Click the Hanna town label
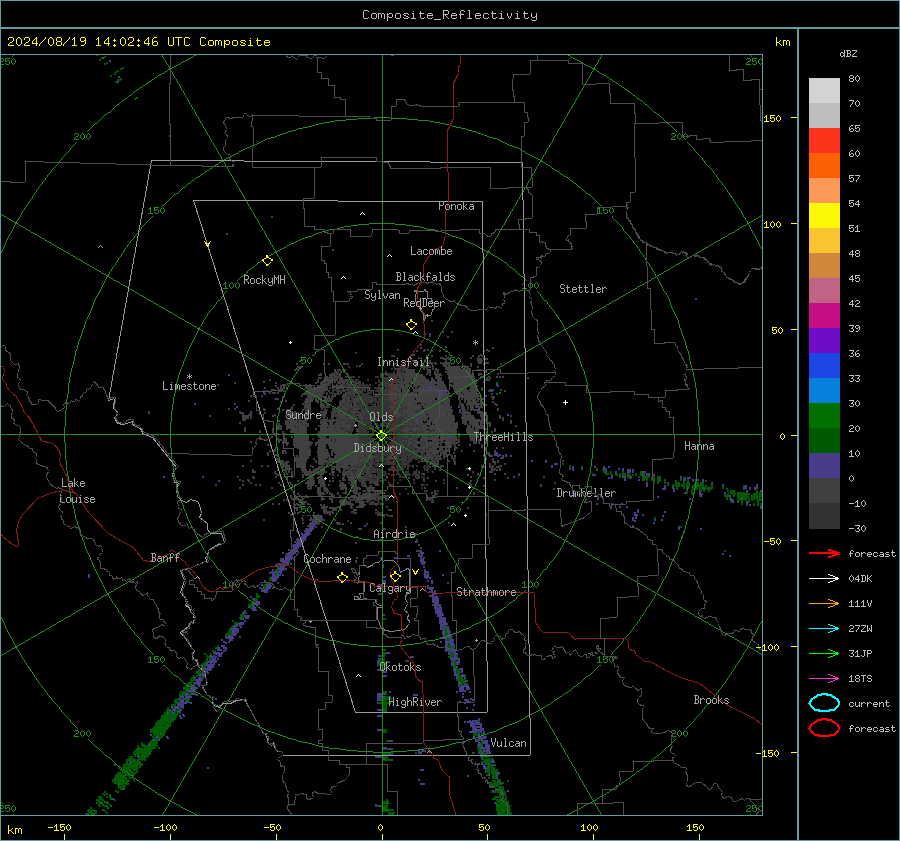Viewport: 900px width, 841px height. coord(699,446)
